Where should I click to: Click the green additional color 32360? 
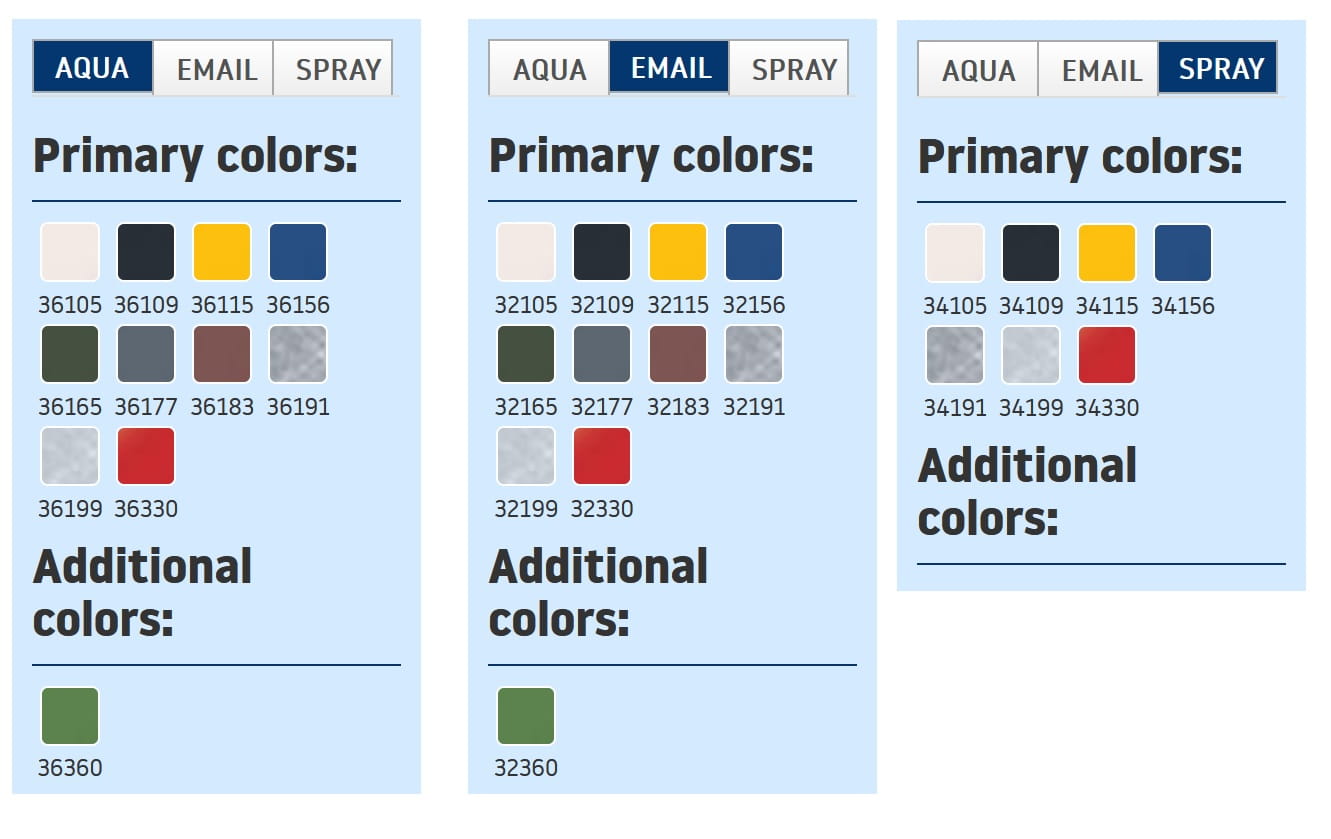tap(526, 716)
